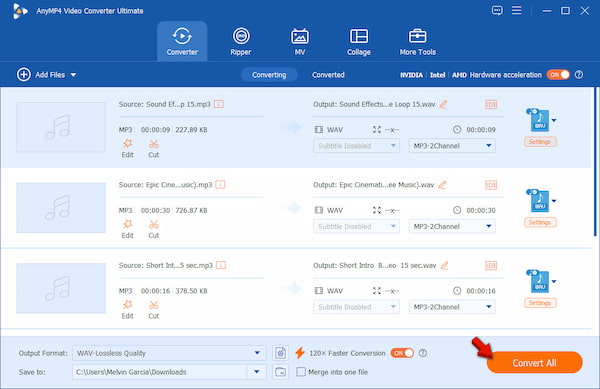Open WAV format icon for Sound Effects row

point(539,120)
